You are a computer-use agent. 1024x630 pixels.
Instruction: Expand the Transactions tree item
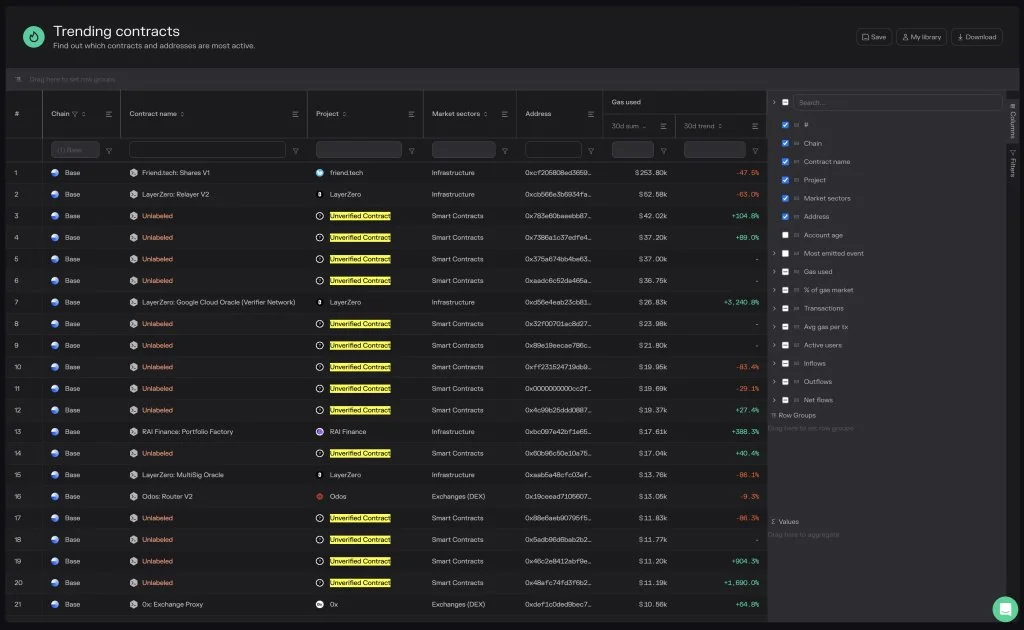[x=773, y=308]
